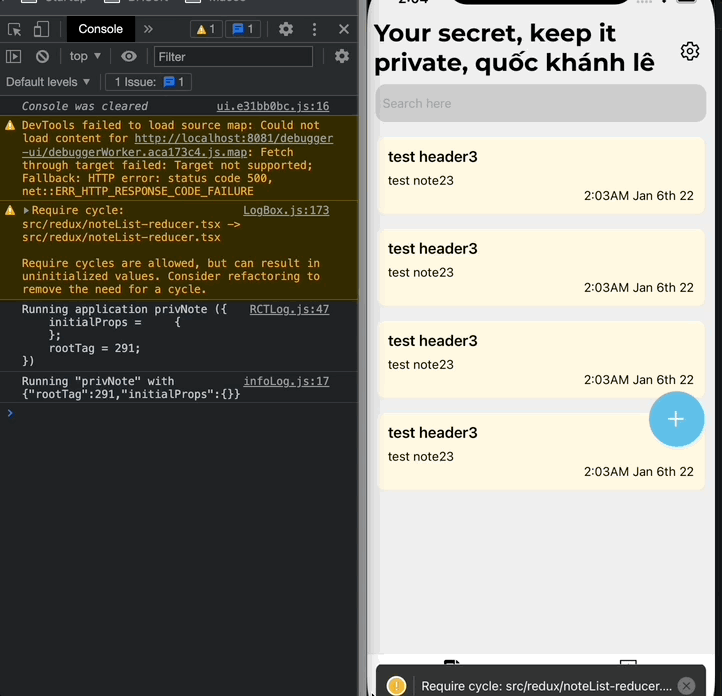Toggle the live expression eye icon
The height and width of the screenshot is (696, 722).
(129, 56)
